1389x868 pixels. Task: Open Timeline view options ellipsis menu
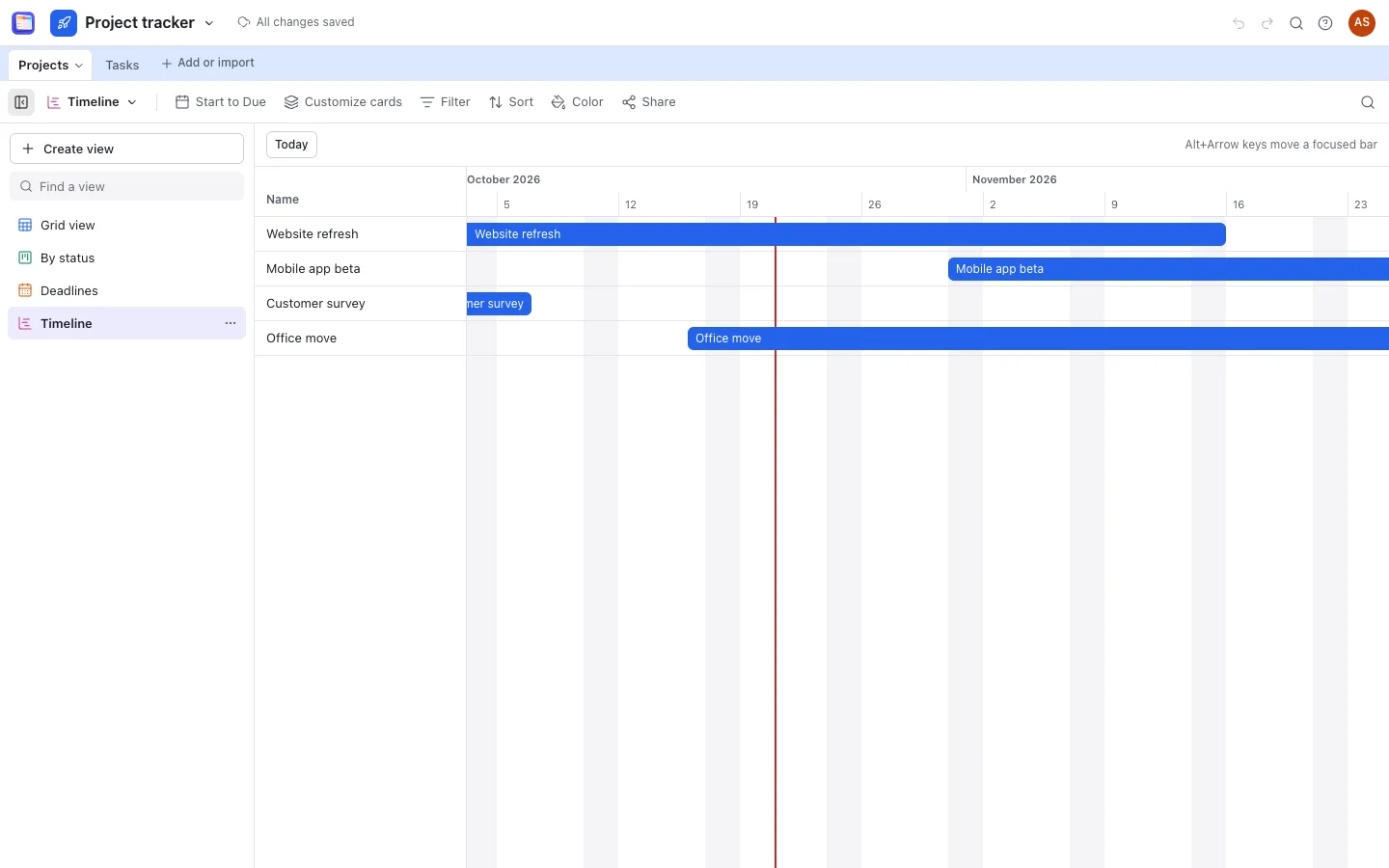click(x=231, y=324)
